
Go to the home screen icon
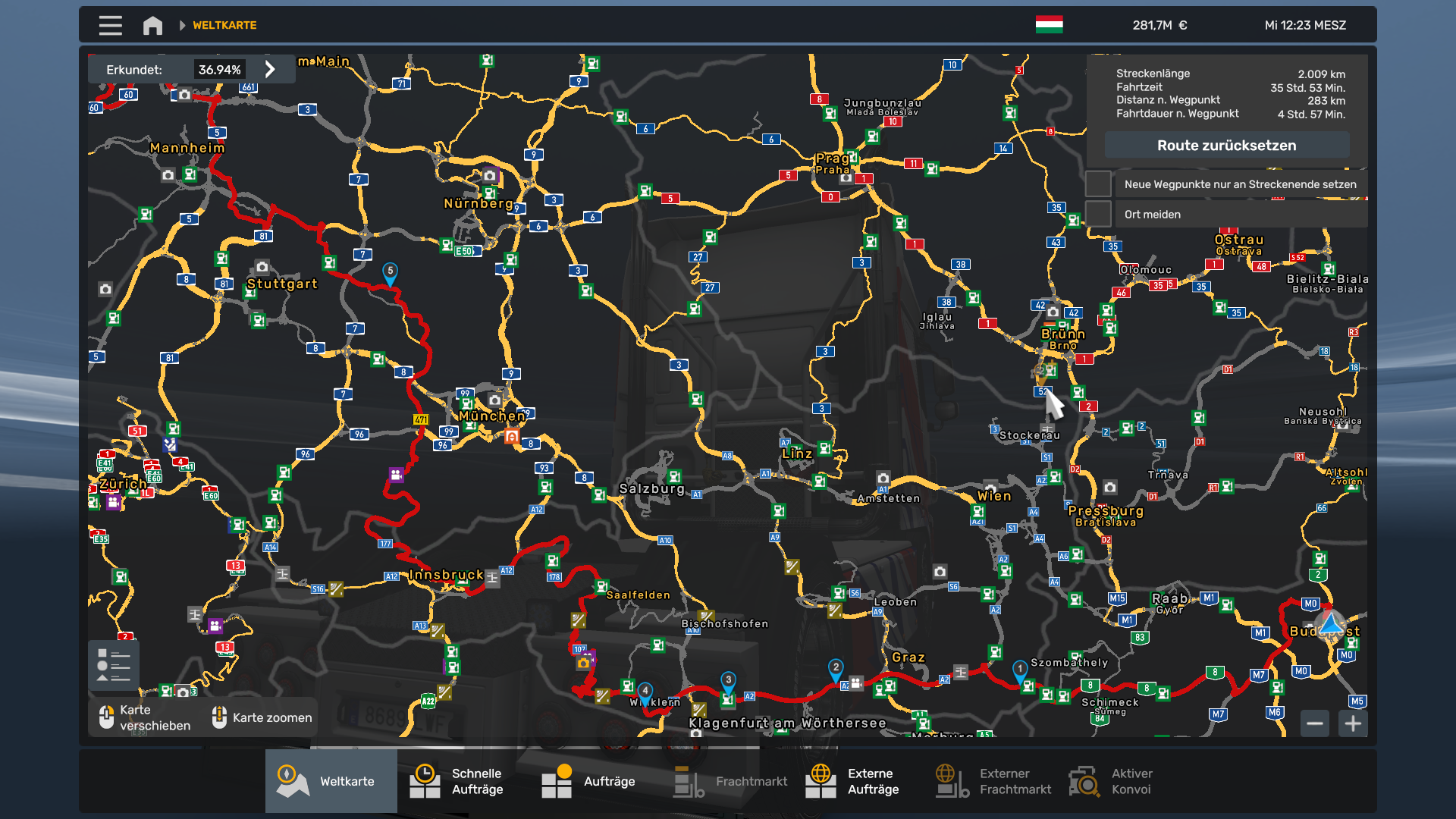[152, 25]
